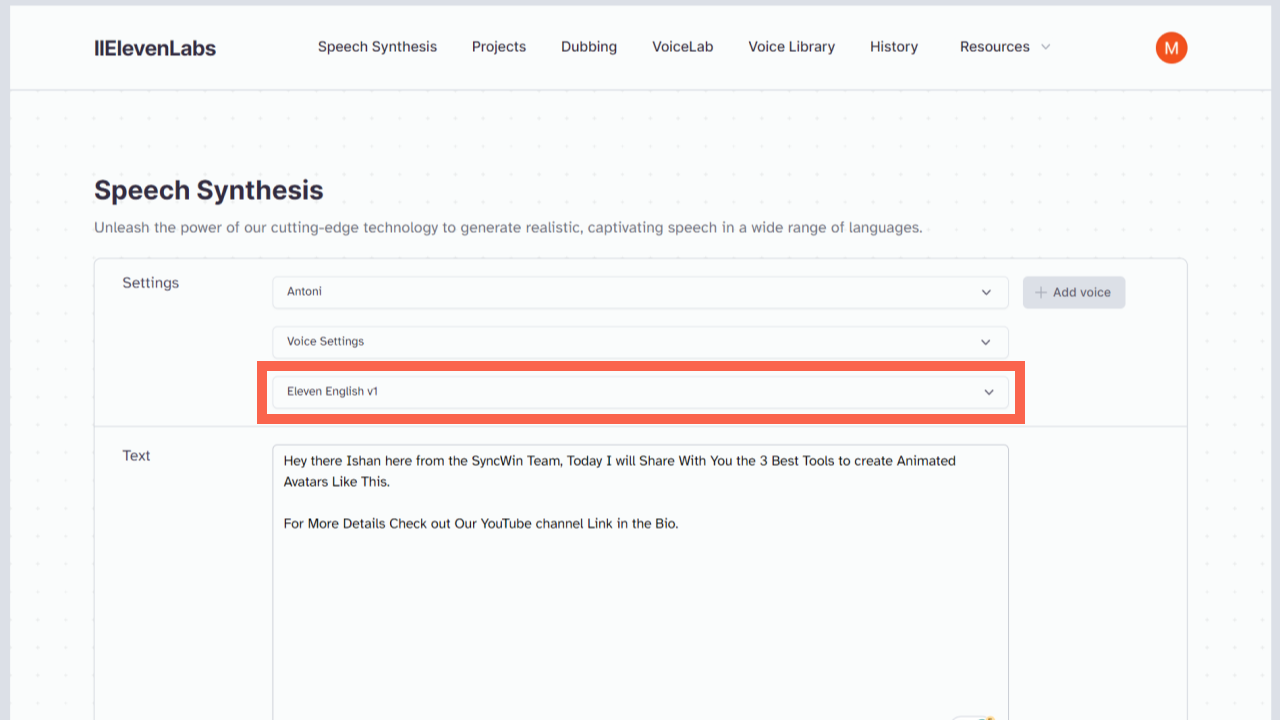The width and height of the screenshot is (1280, 720).
Task: Switch to VoiceLab
Action: click(683, 47)
